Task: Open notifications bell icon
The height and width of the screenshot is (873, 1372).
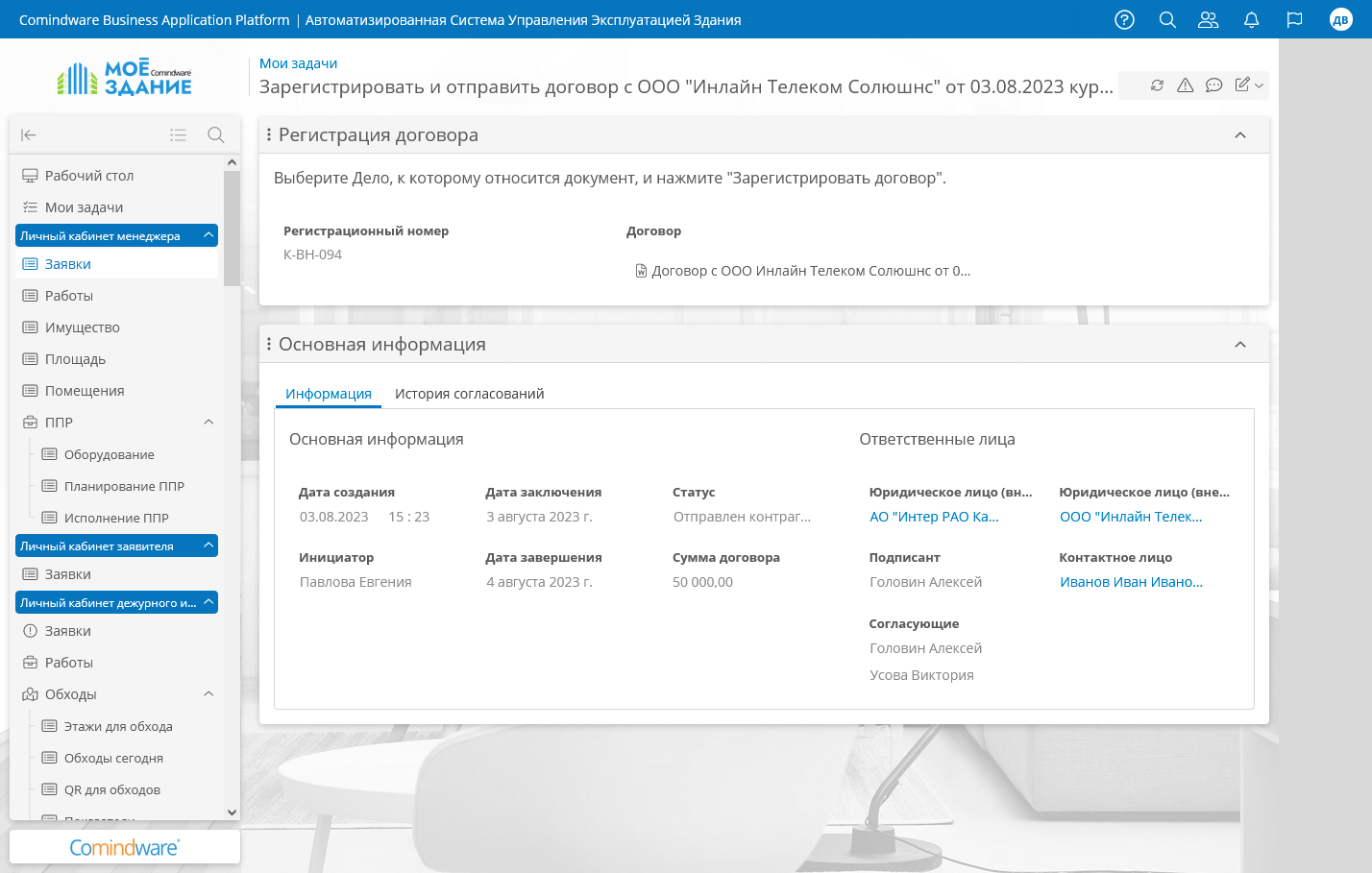Action: tap(1251, 19)
